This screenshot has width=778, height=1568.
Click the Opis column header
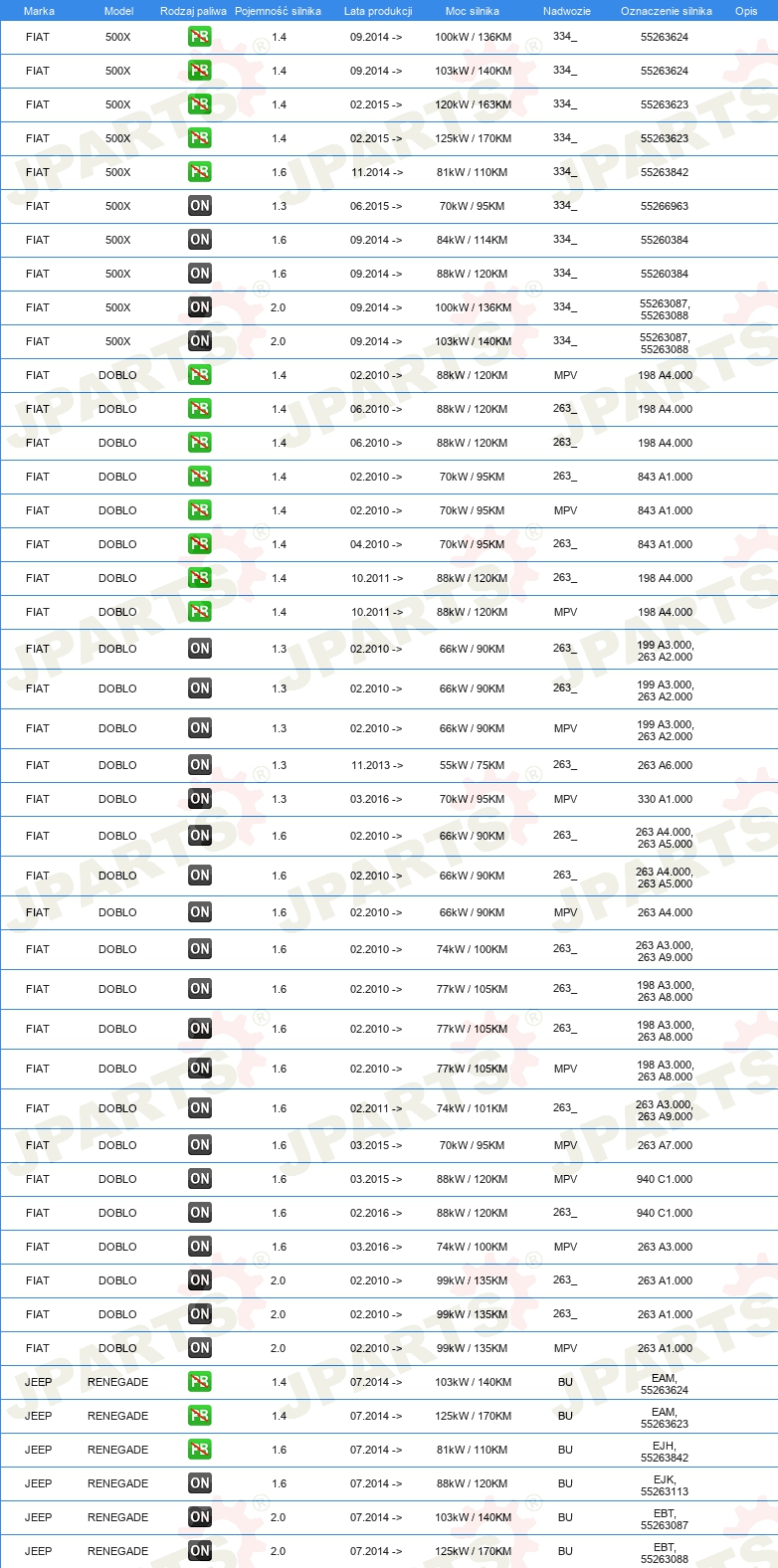[x=746, y=11]
